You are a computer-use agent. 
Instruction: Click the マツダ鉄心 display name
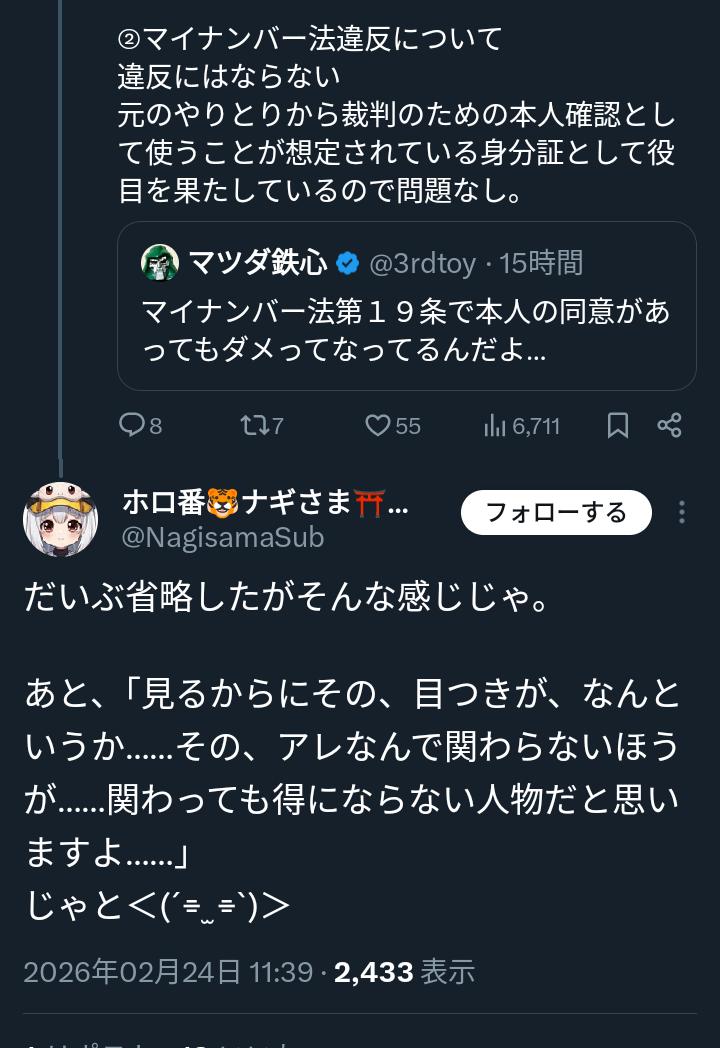click(x=258, y=263)
